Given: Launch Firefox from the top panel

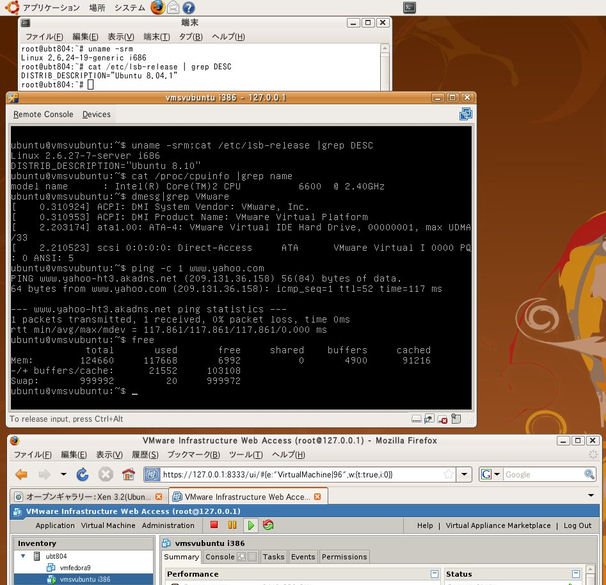Looking at the screenshot, I should 157,7.
